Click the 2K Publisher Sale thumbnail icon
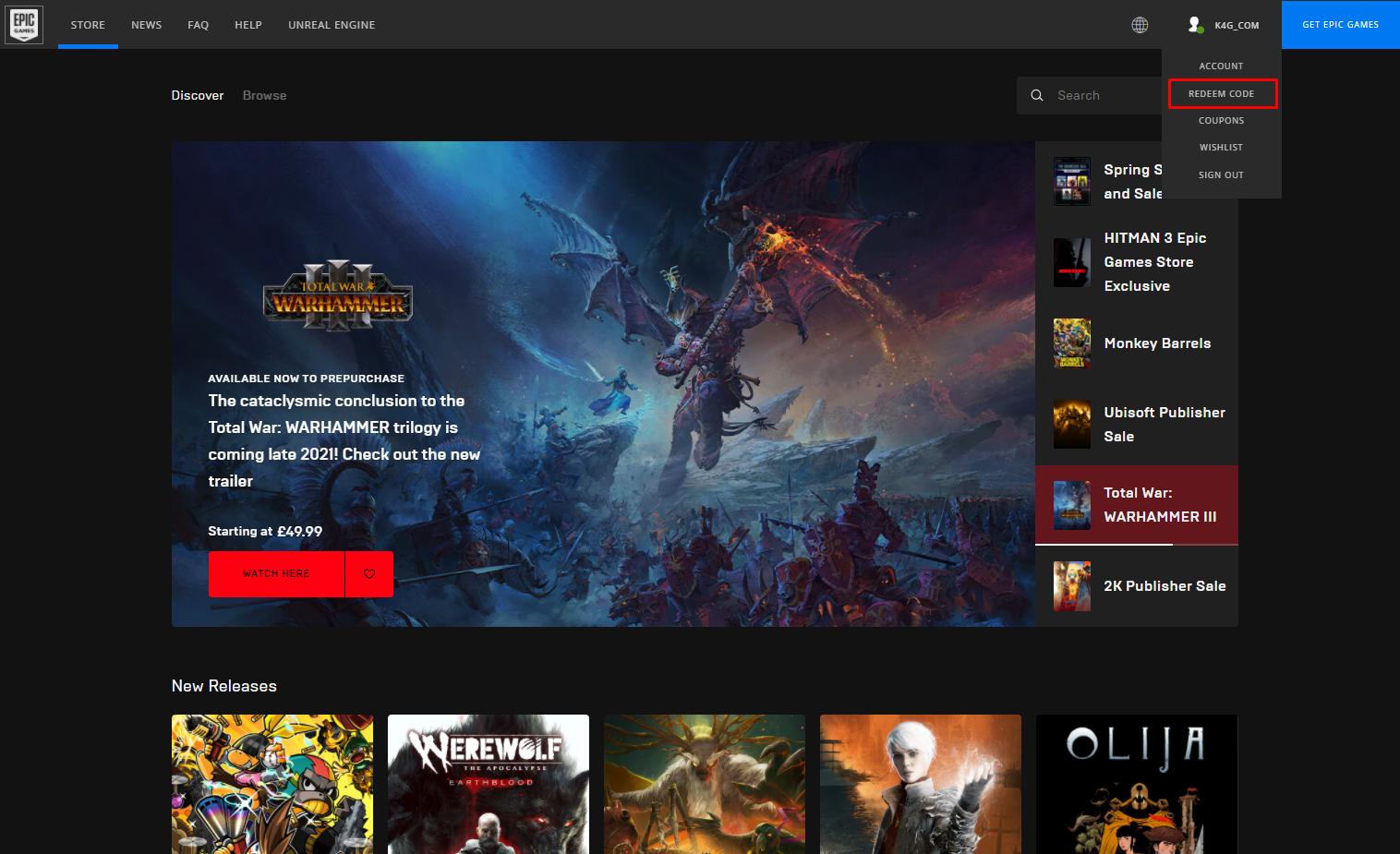This screenshot has width=1400, height=854. (x=1072, y=586)
